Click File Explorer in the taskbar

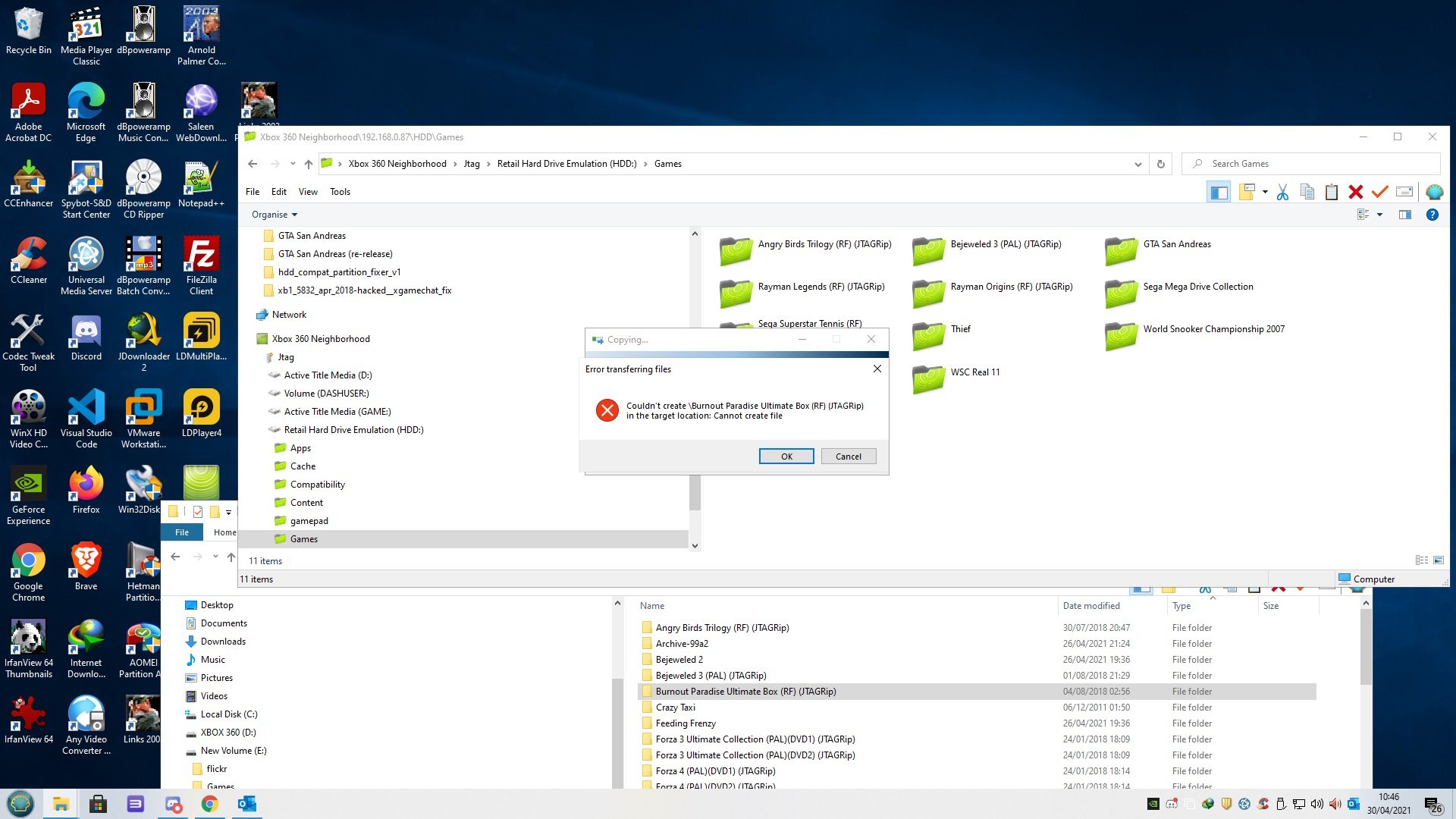click(61, 805)
